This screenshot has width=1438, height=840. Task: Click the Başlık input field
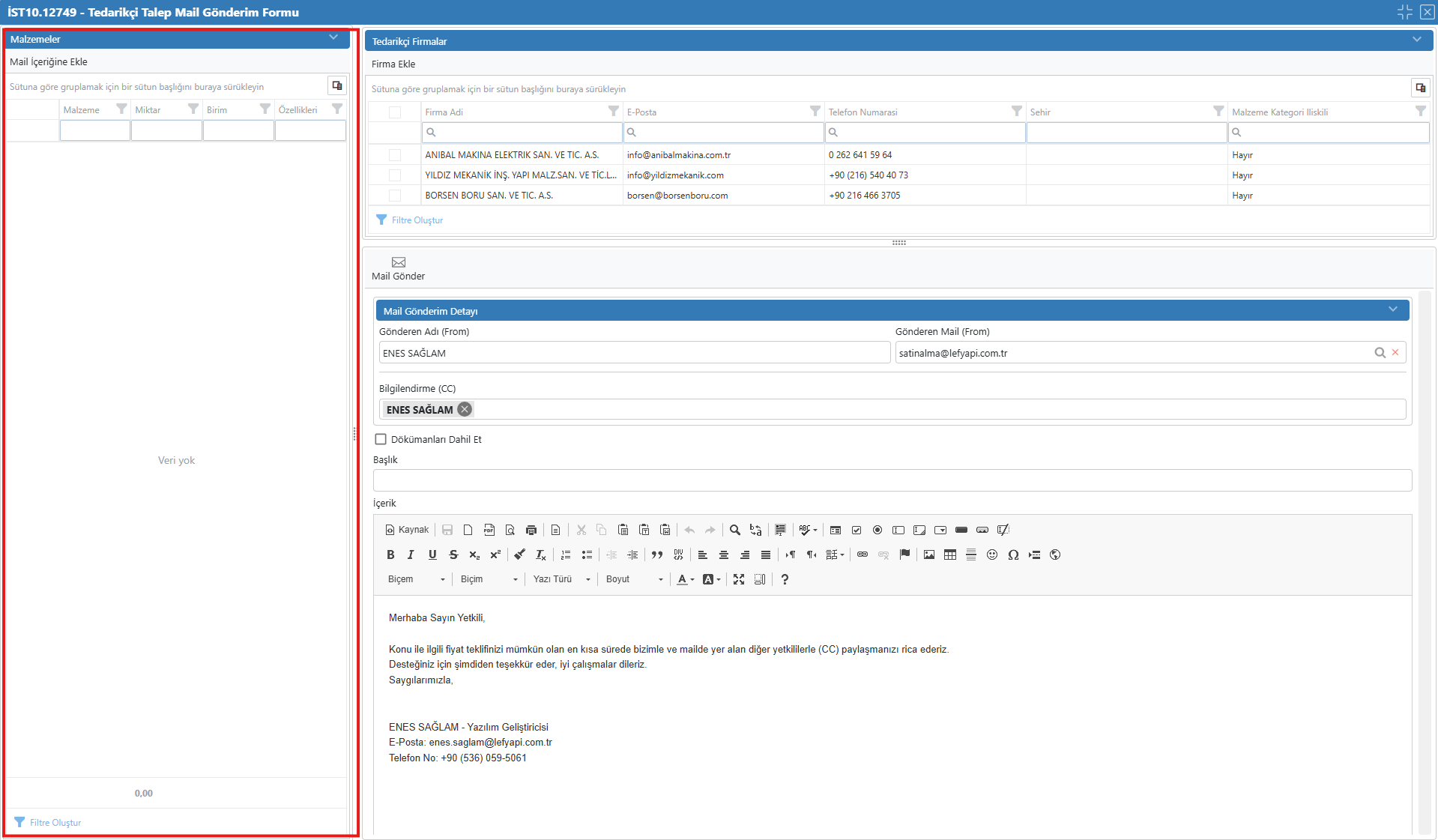(892, 480)
